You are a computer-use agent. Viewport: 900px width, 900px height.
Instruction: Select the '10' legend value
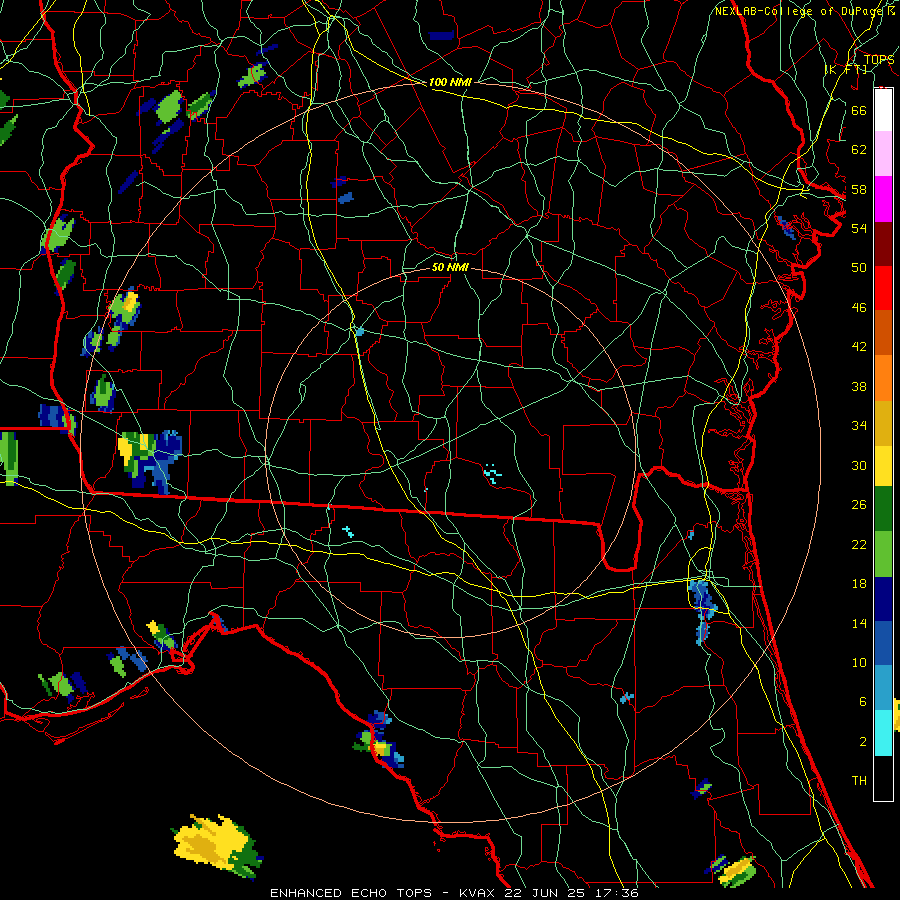859,663
